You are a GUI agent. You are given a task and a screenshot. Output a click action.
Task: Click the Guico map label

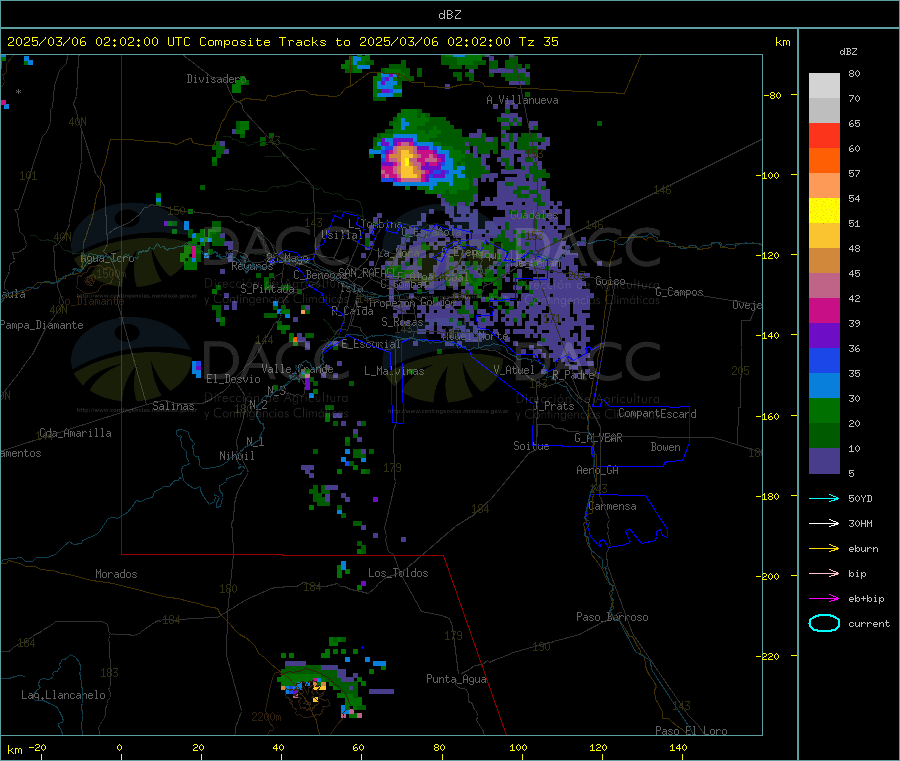click(x=610, y=281)
